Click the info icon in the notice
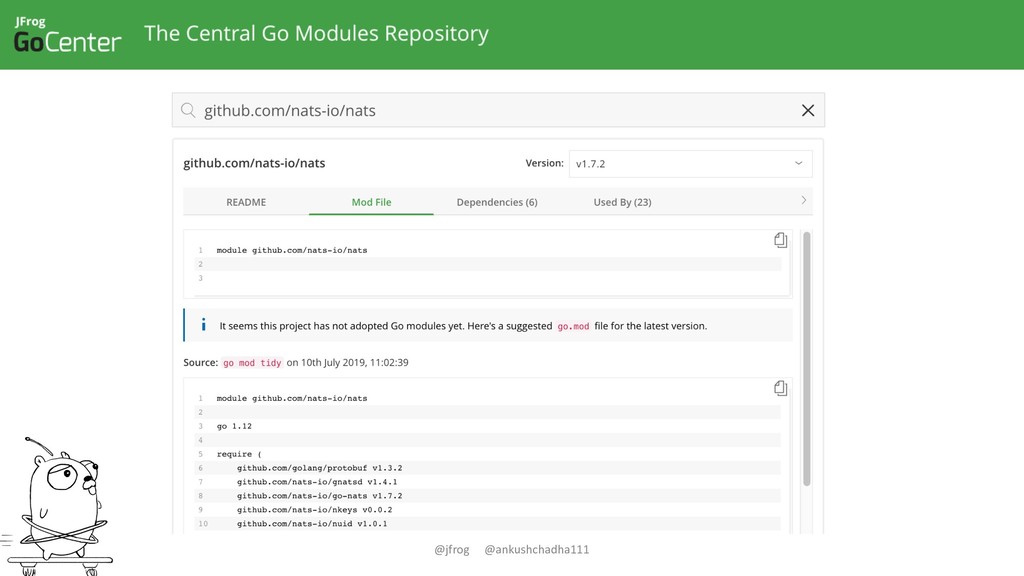Image resolution: width=1024 pixels, height=576 pixels. coord(204,325)
